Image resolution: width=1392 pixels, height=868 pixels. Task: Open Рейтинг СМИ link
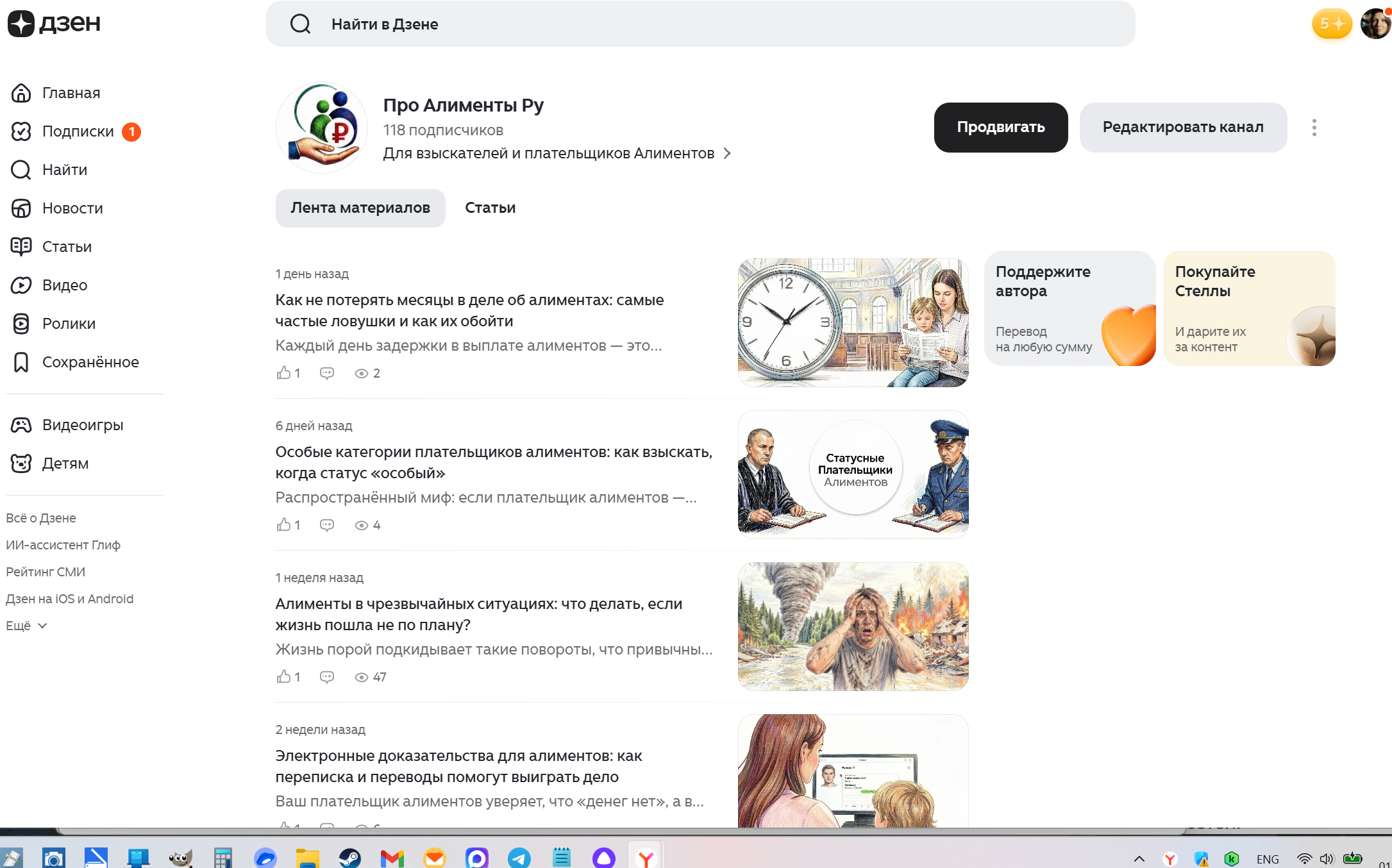[x=46, y=572]
